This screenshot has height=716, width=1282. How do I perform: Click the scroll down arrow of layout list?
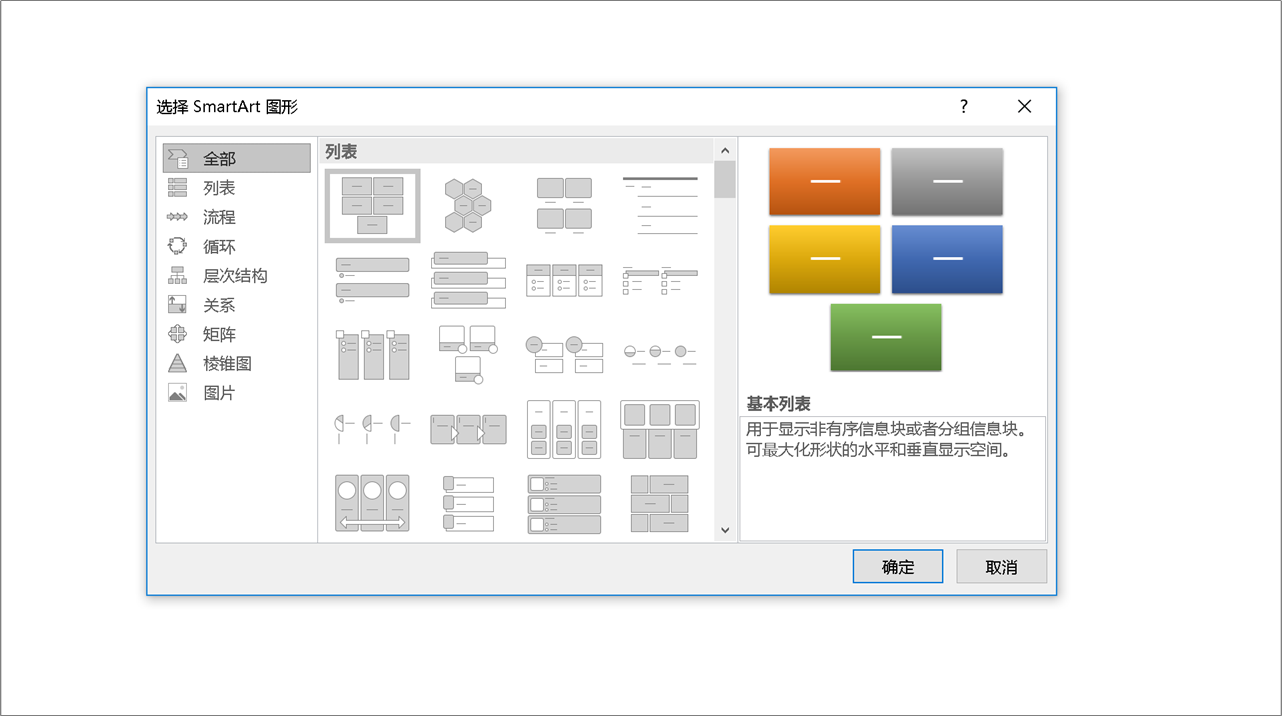[x=726, y=531]
